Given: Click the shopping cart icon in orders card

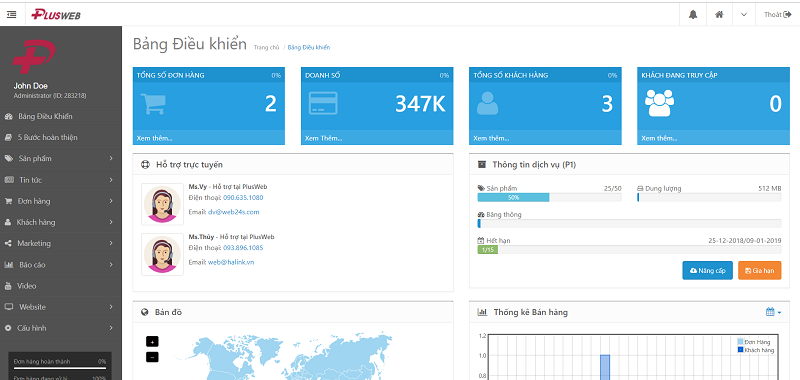Looking at the screenshot, I should click(x=153, y=104).
